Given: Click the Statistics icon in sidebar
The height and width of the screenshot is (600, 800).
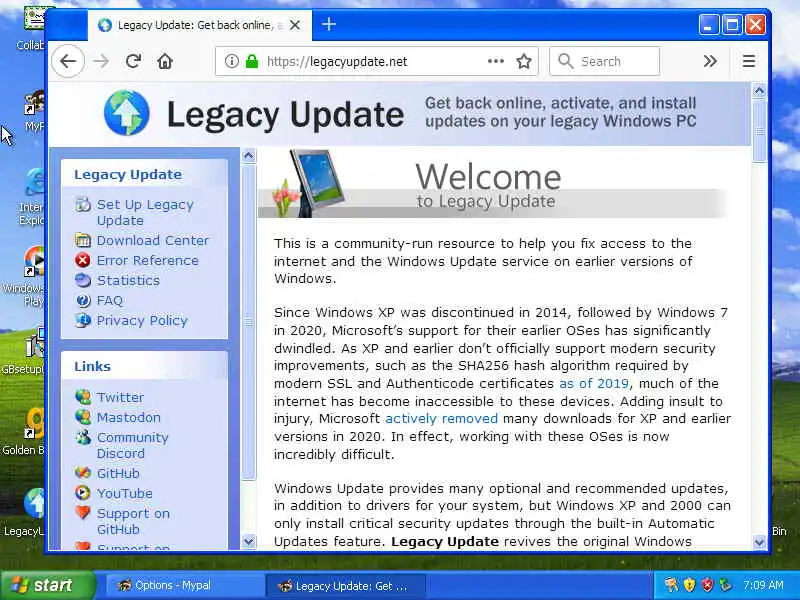Looking at the screenshot, I should [x=83, y=280].
